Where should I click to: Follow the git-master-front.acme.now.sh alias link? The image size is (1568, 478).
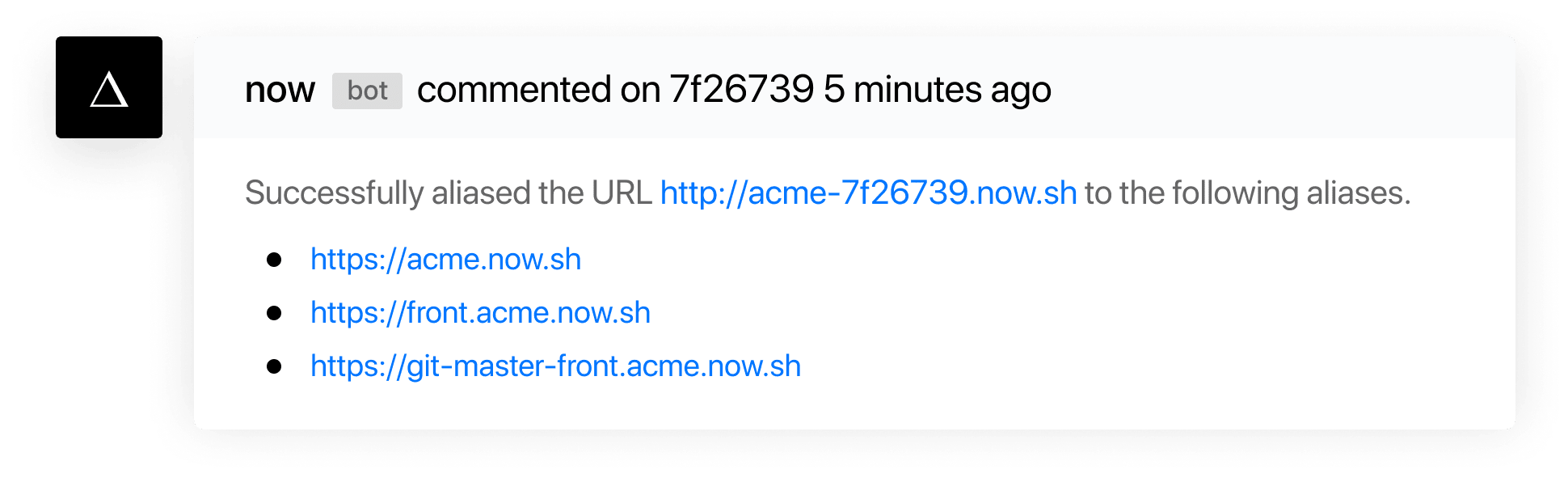point(555,366)
